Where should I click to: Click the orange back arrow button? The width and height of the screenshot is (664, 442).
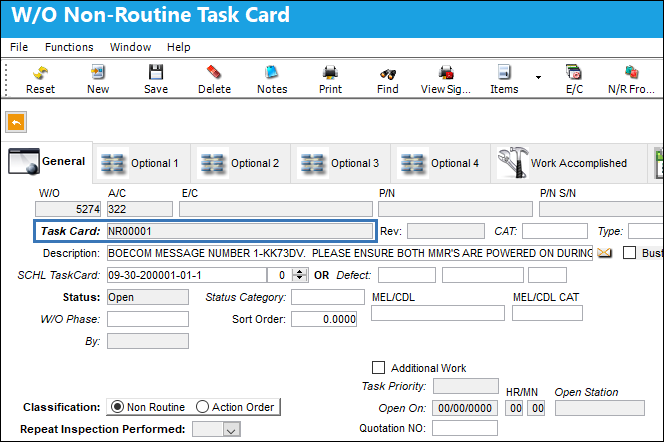click(16, 122)
